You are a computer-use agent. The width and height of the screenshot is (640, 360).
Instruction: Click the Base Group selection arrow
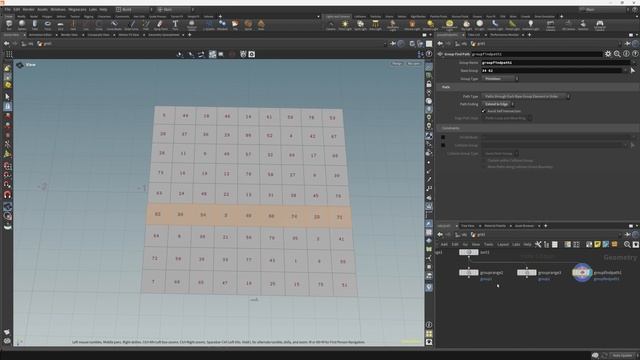(633, 71)
